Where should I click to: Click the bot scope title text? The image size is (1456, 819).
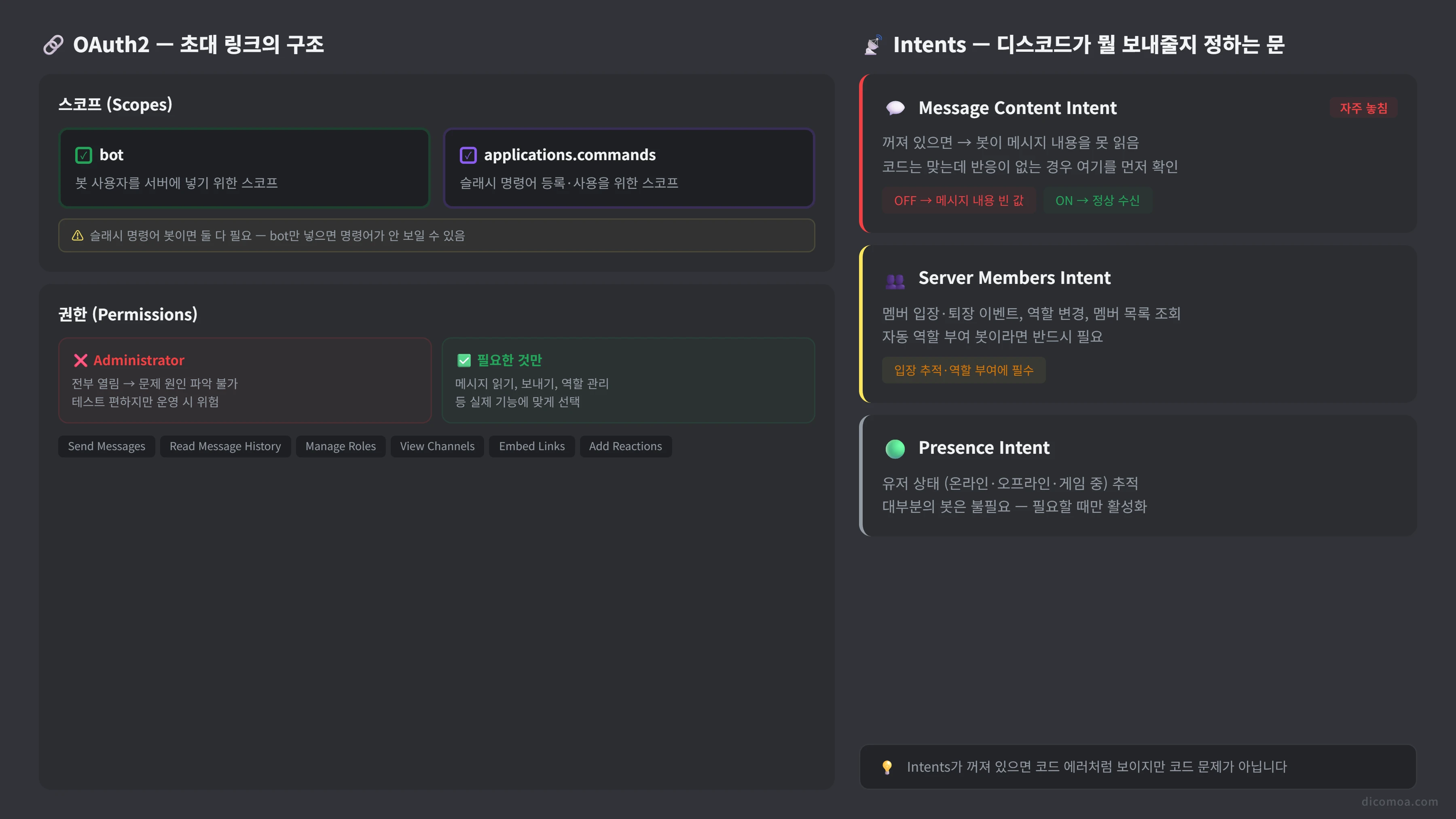click(x=111, y=155)
